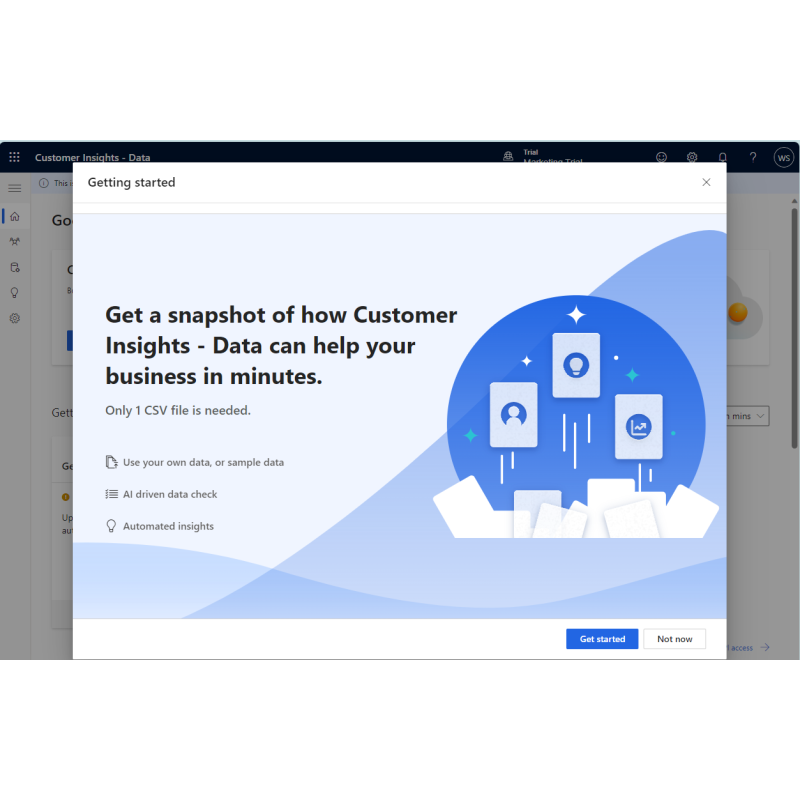Open the notifications bell
800x800 pixels.
[722, 157]
